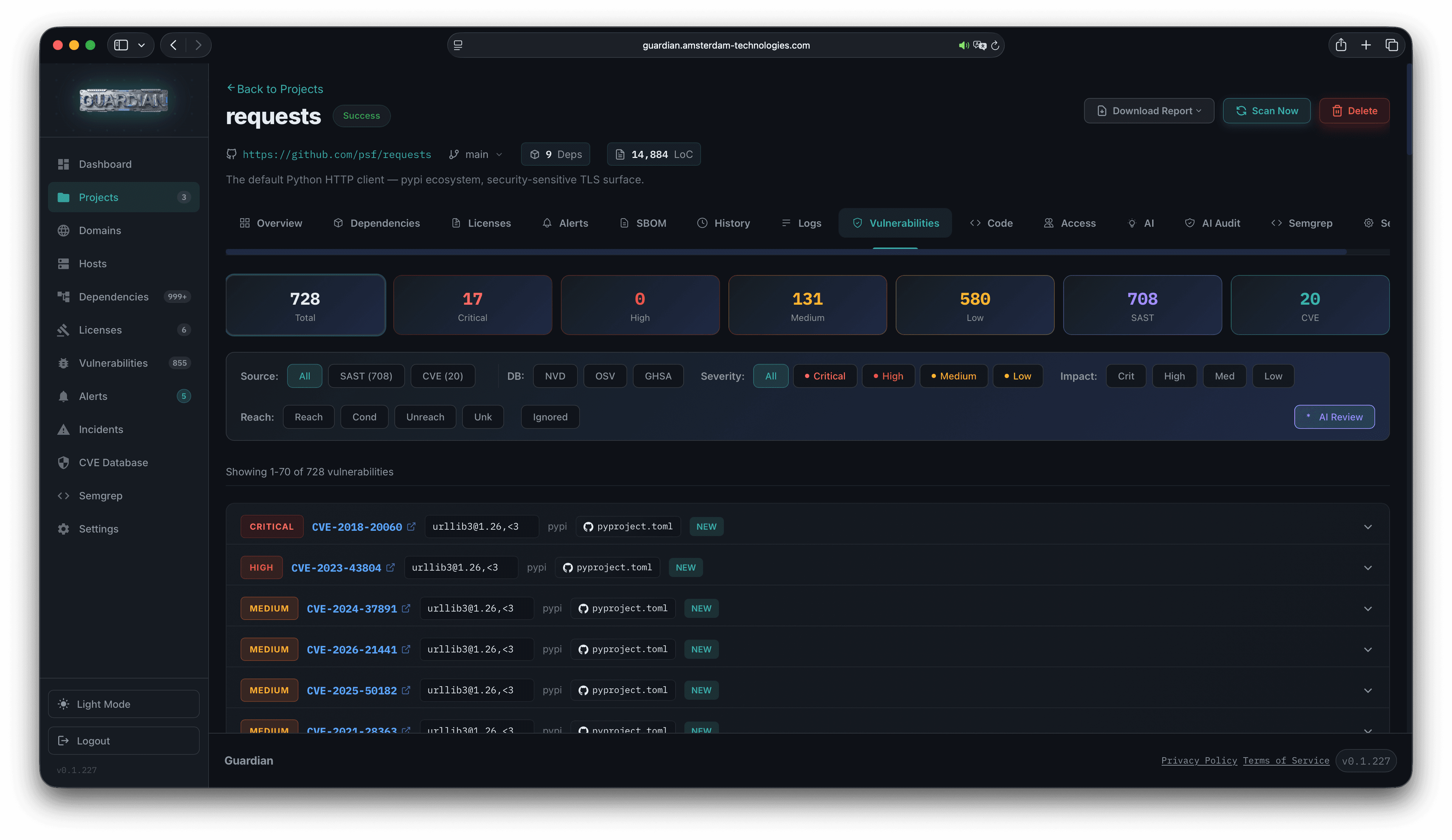The image size is (1452, 840).
Task: Open the Privacy Policy link
Action: (x=1199, y=761)
